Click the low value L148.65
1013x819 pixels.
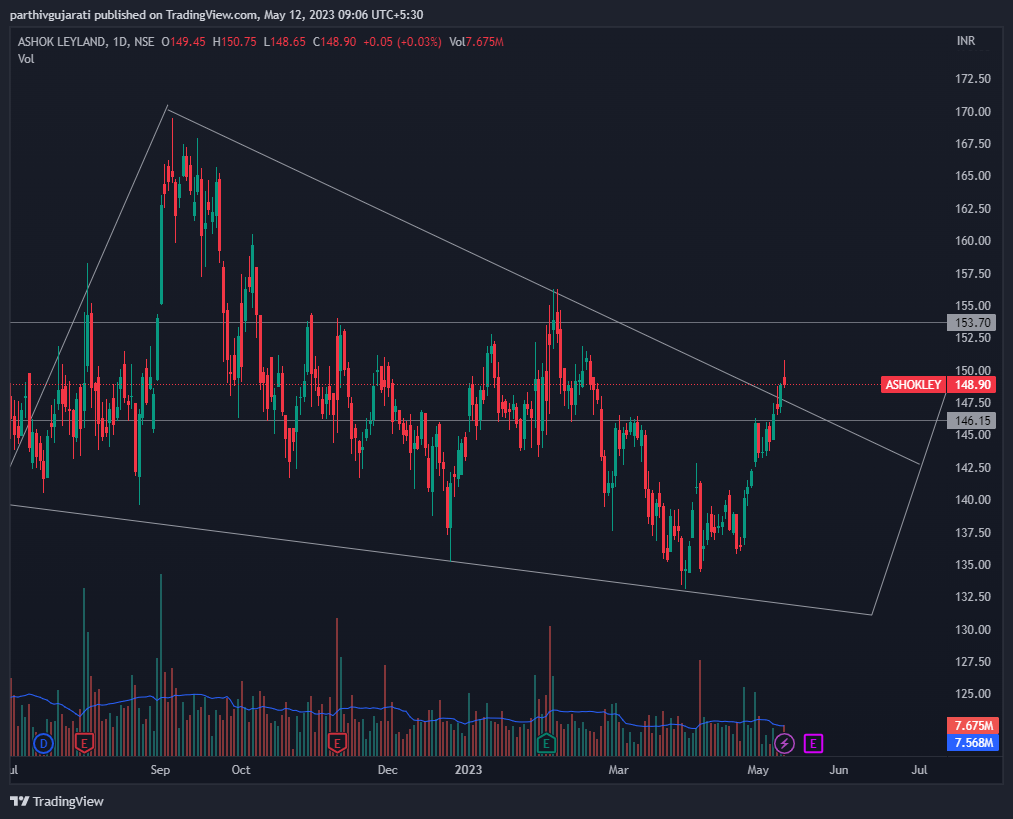[284, 42]
